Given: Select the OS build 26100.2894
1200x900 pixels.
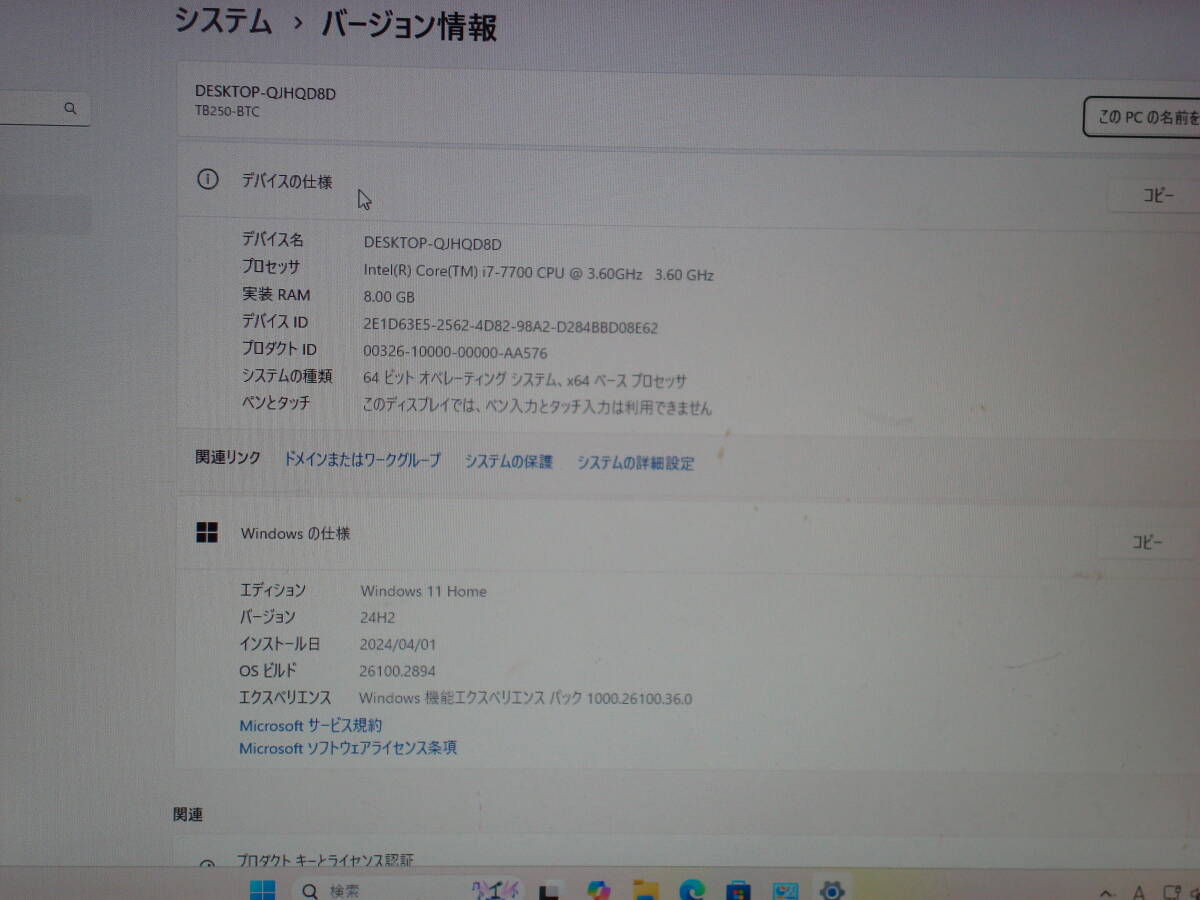Looking at the screenshot, I should tap(398, 671).
